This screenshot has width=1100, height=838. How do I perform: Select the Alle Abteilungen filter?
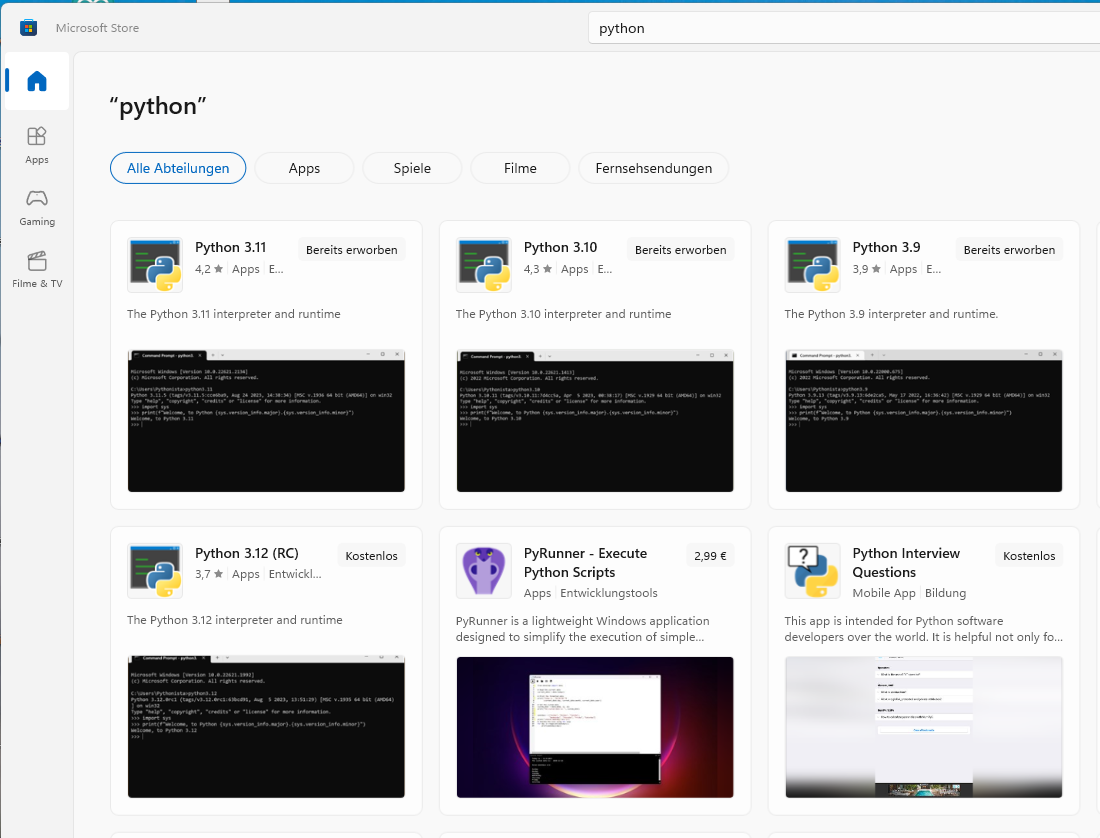[x=178, y=168]
